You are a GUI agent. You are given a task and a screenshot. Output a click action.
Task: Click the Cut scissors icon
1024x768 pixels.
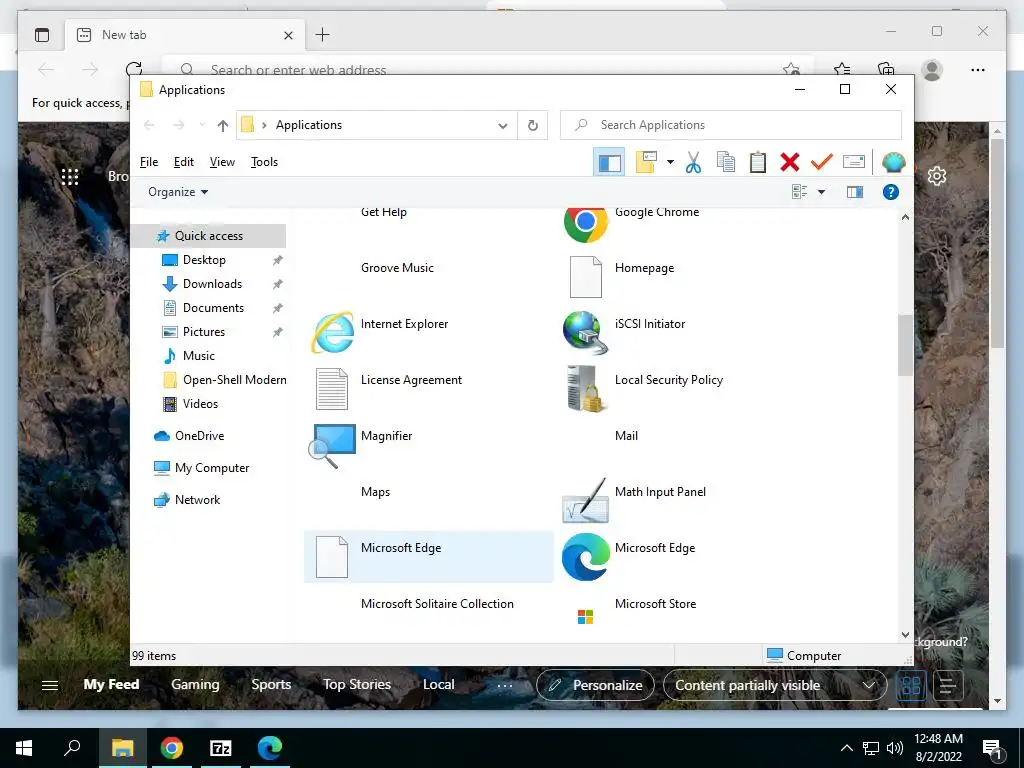(x=694, y=162)
